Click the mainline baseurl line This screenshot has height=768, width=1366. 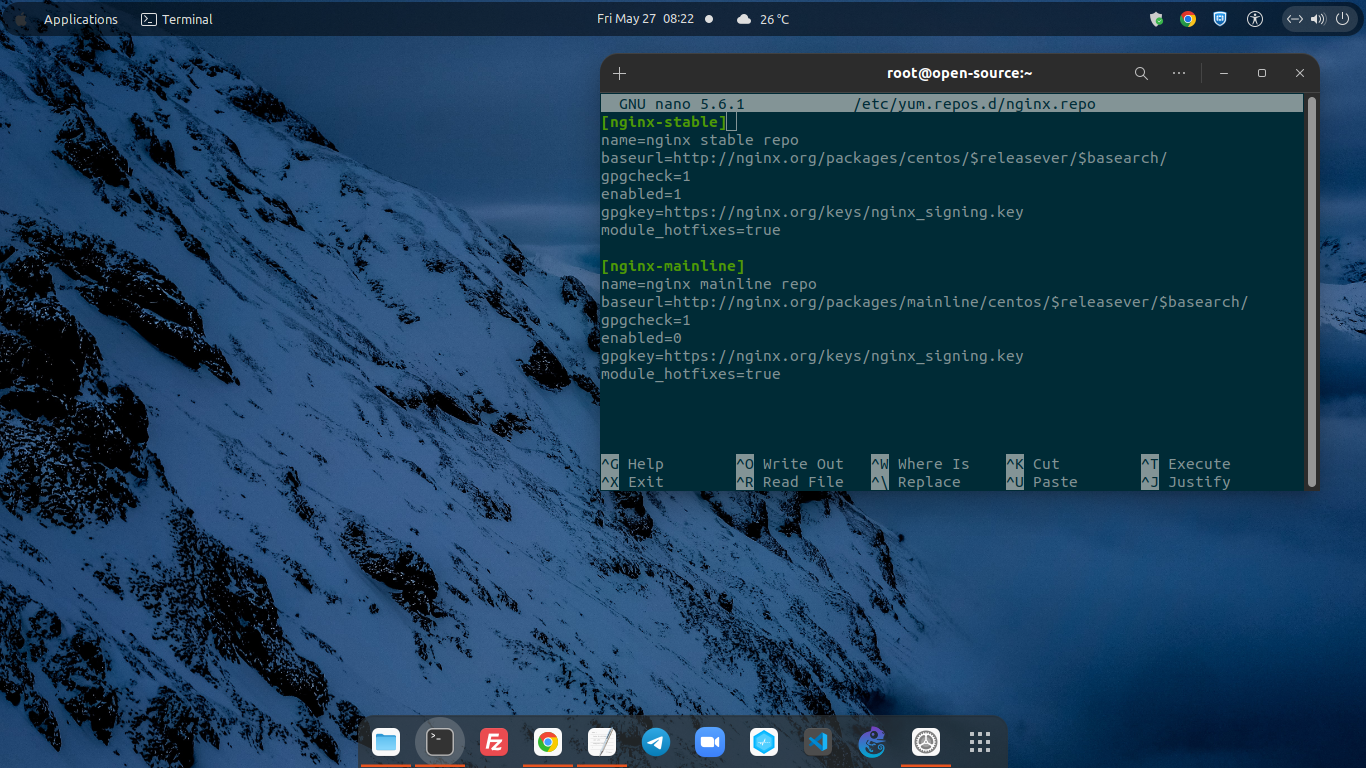925,302
